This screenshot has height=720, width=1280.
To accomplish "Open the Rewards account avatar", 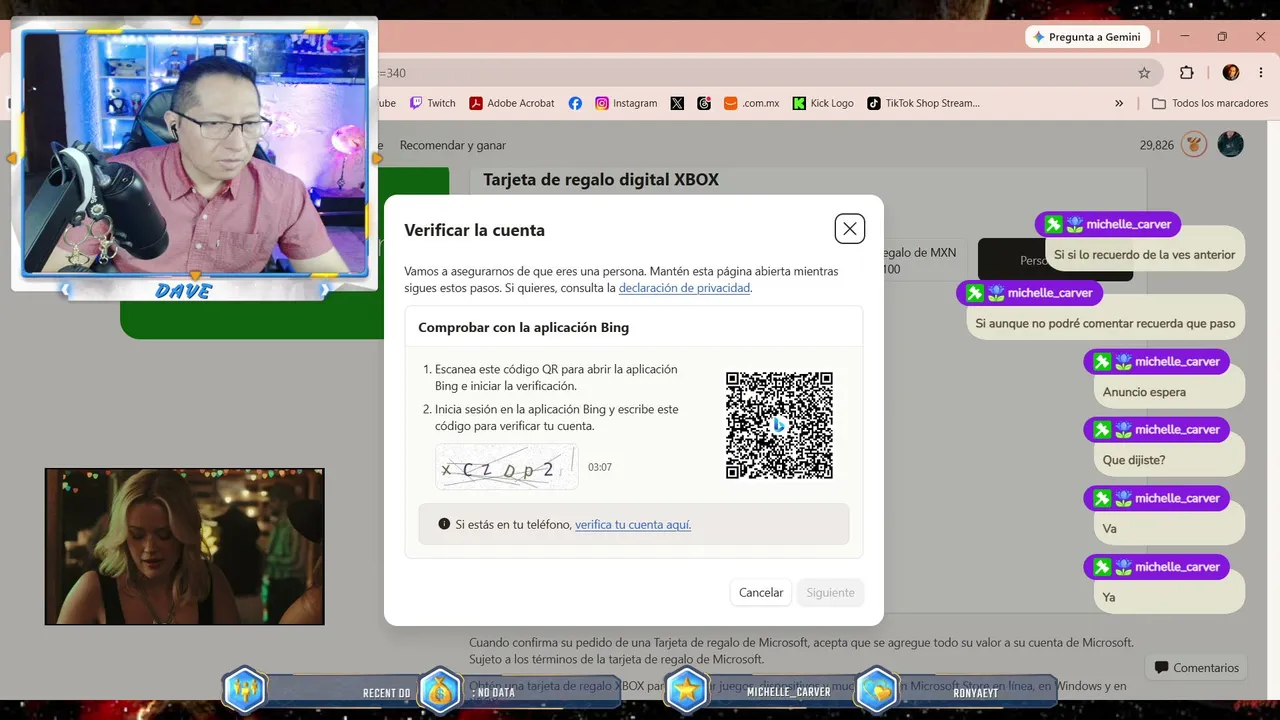I will pos(1230,144).
